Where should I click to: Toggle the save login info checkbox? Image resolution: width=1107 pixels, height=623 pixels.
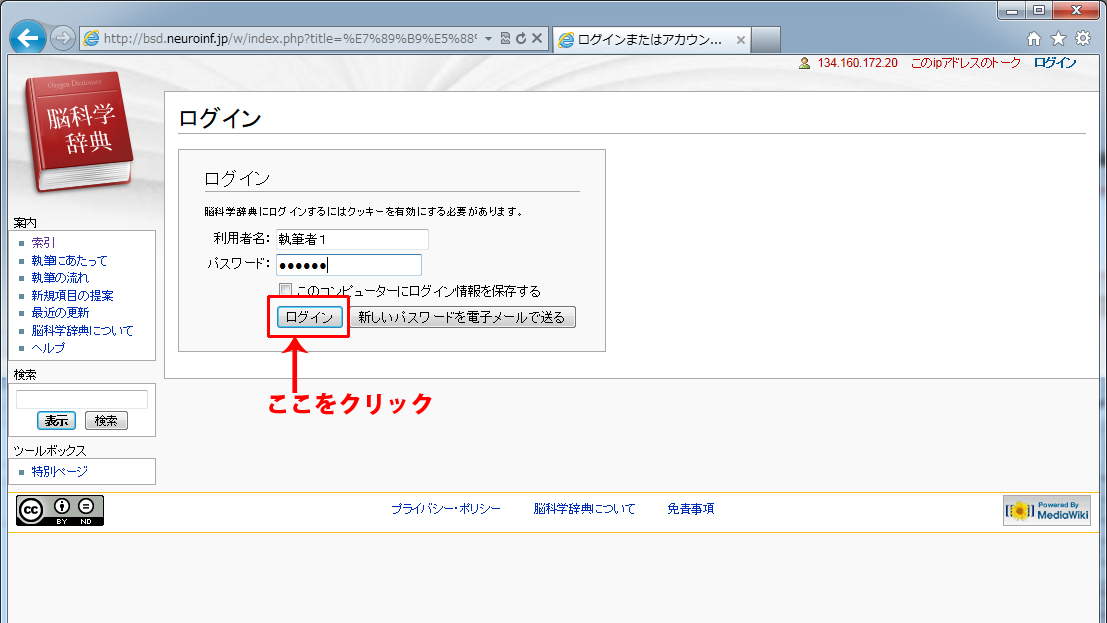pos(286,291)
